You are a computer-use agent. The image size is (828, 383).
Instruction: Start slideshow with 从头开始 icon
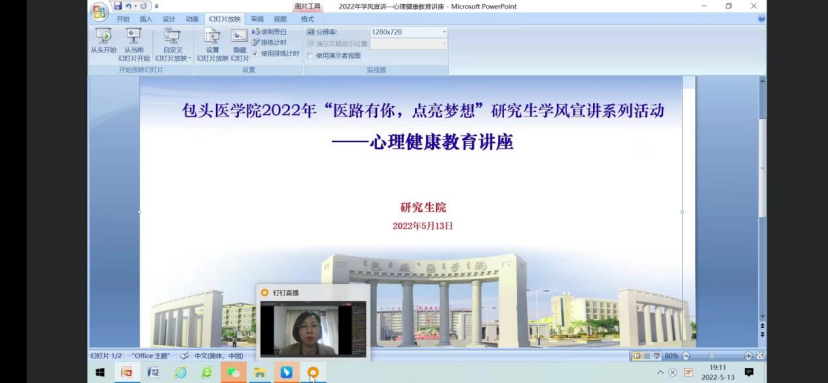click(104, 41)
